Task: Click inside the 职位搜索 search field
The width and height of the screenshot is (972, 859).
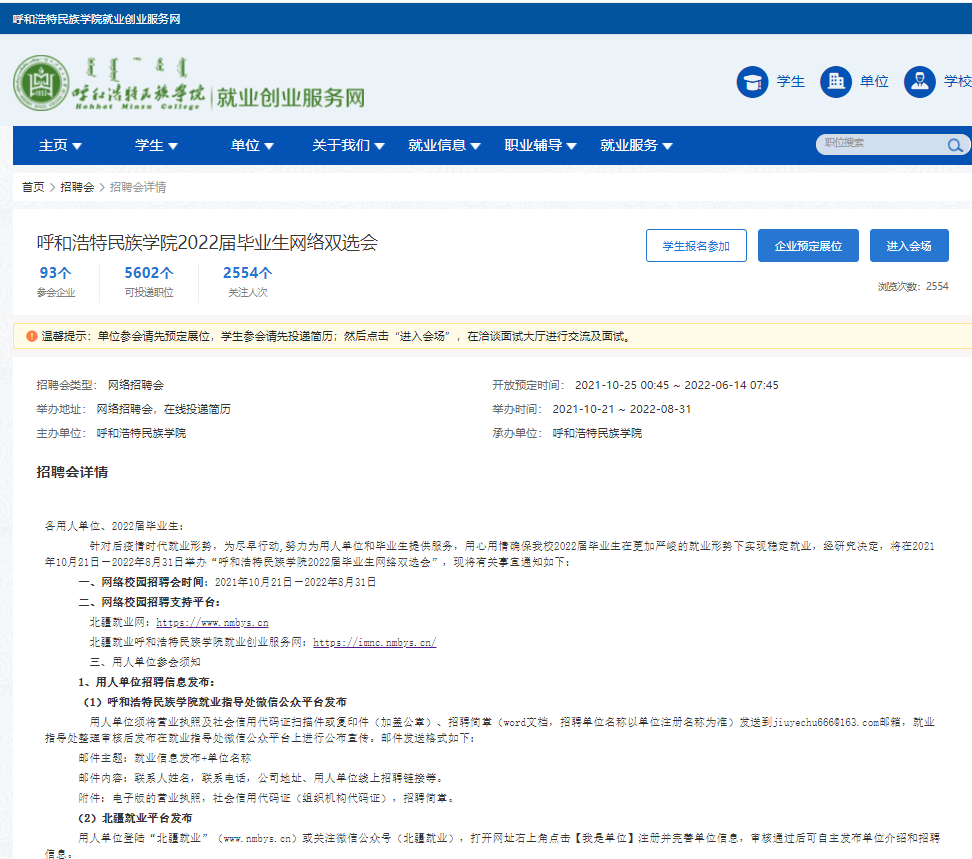Action: coord(880,144)
